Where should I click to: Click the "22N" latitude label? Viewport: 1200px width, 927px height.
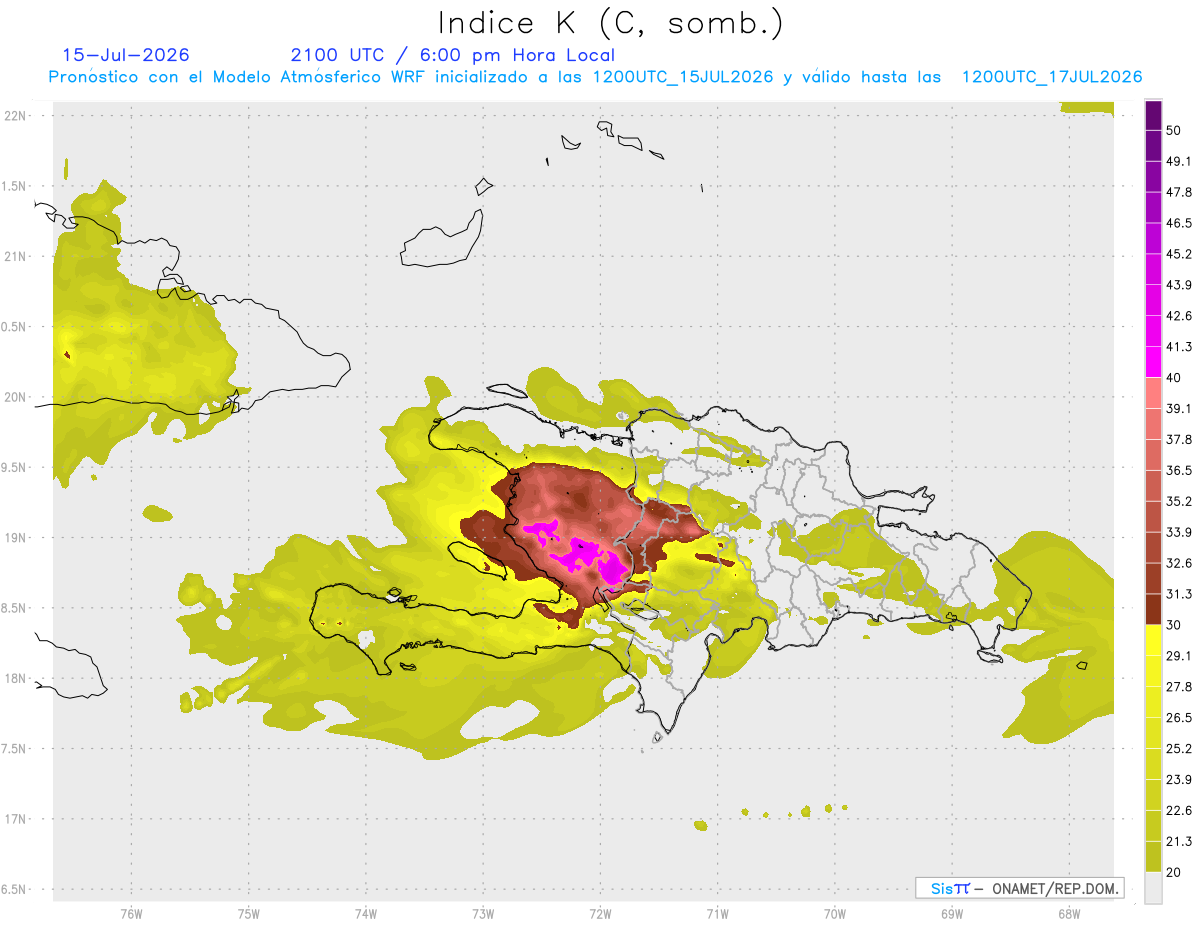(x=17, y=115)
